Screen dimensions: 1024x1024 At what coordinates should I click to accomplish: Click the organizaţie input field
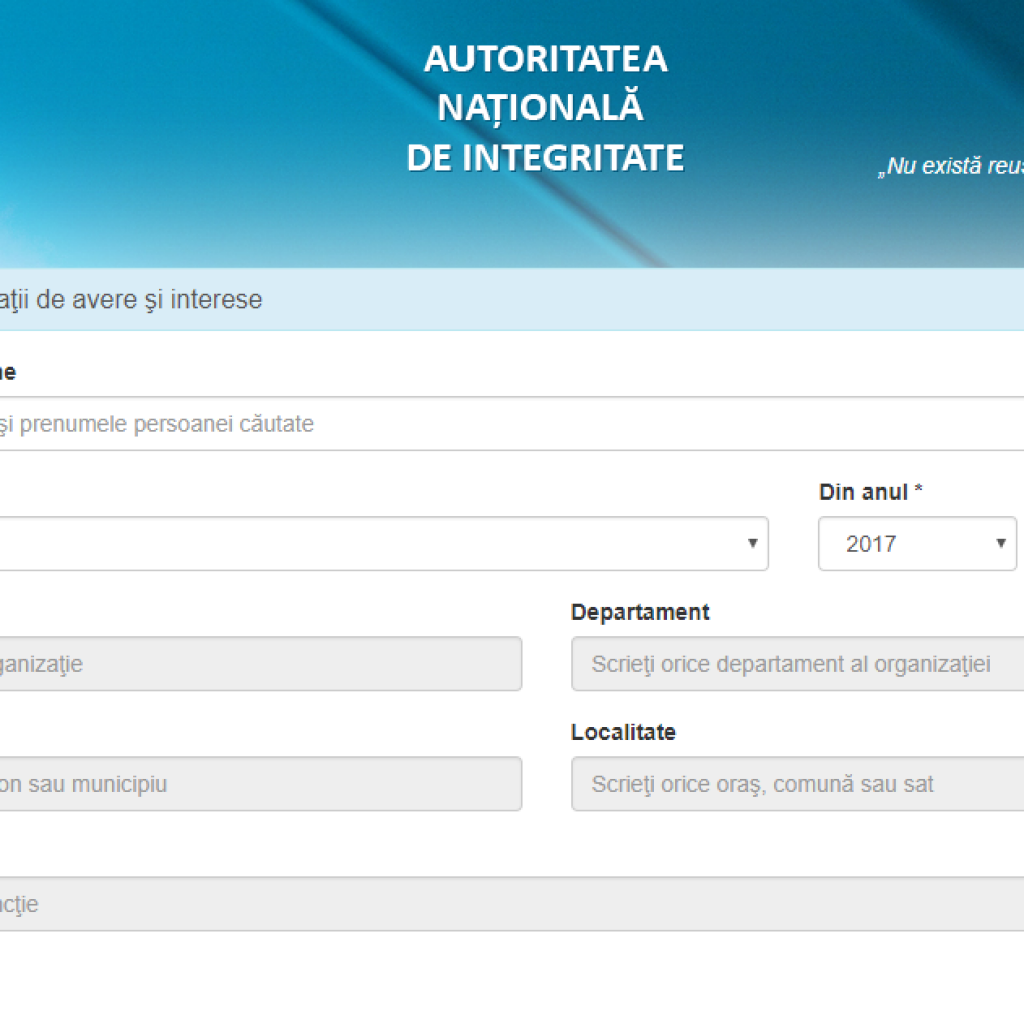coord(261,664)
